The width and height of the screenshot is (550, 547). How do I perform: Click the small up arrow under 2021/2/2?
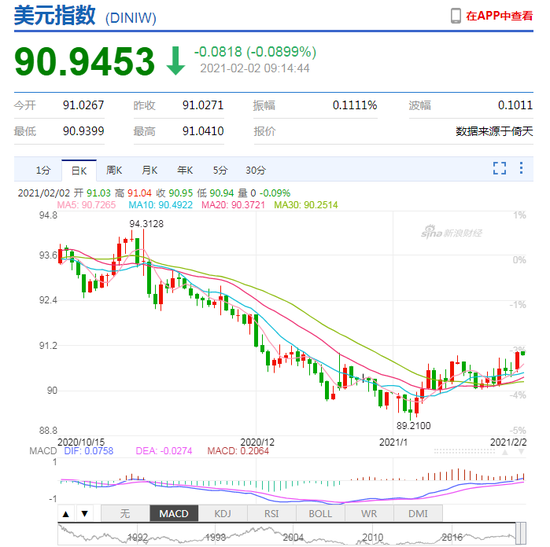tap(505, 452)
